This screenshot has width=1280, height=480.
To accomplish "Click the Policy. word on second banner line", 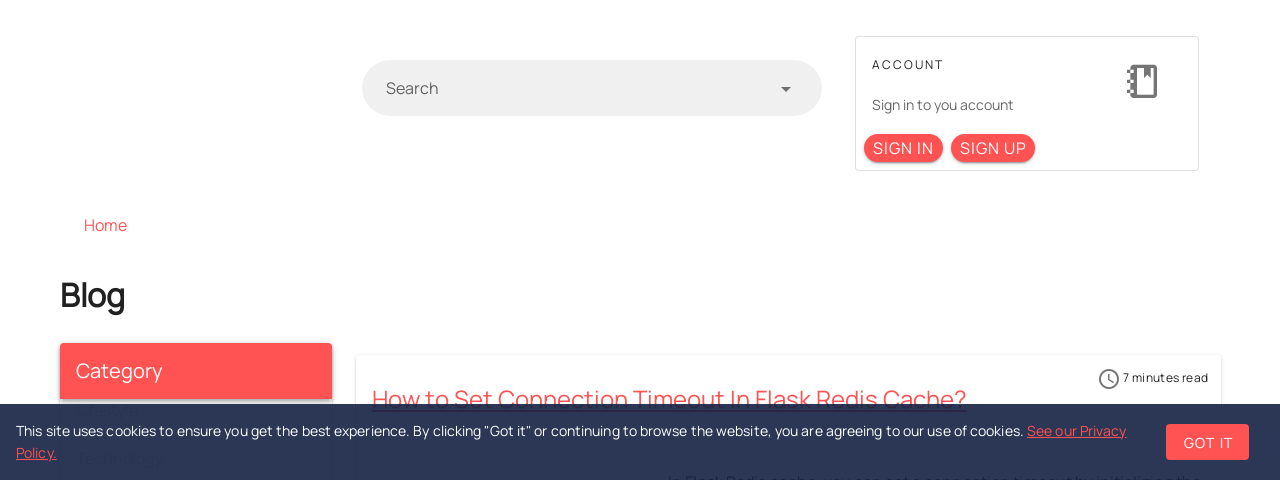I will [36, 453].
